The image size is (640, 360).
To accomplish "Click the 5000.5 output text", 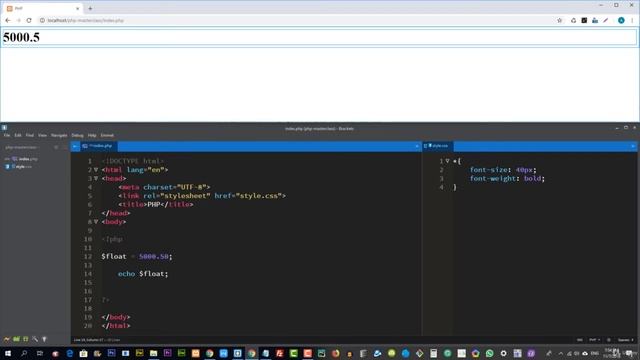I will [x=21, y=37].
